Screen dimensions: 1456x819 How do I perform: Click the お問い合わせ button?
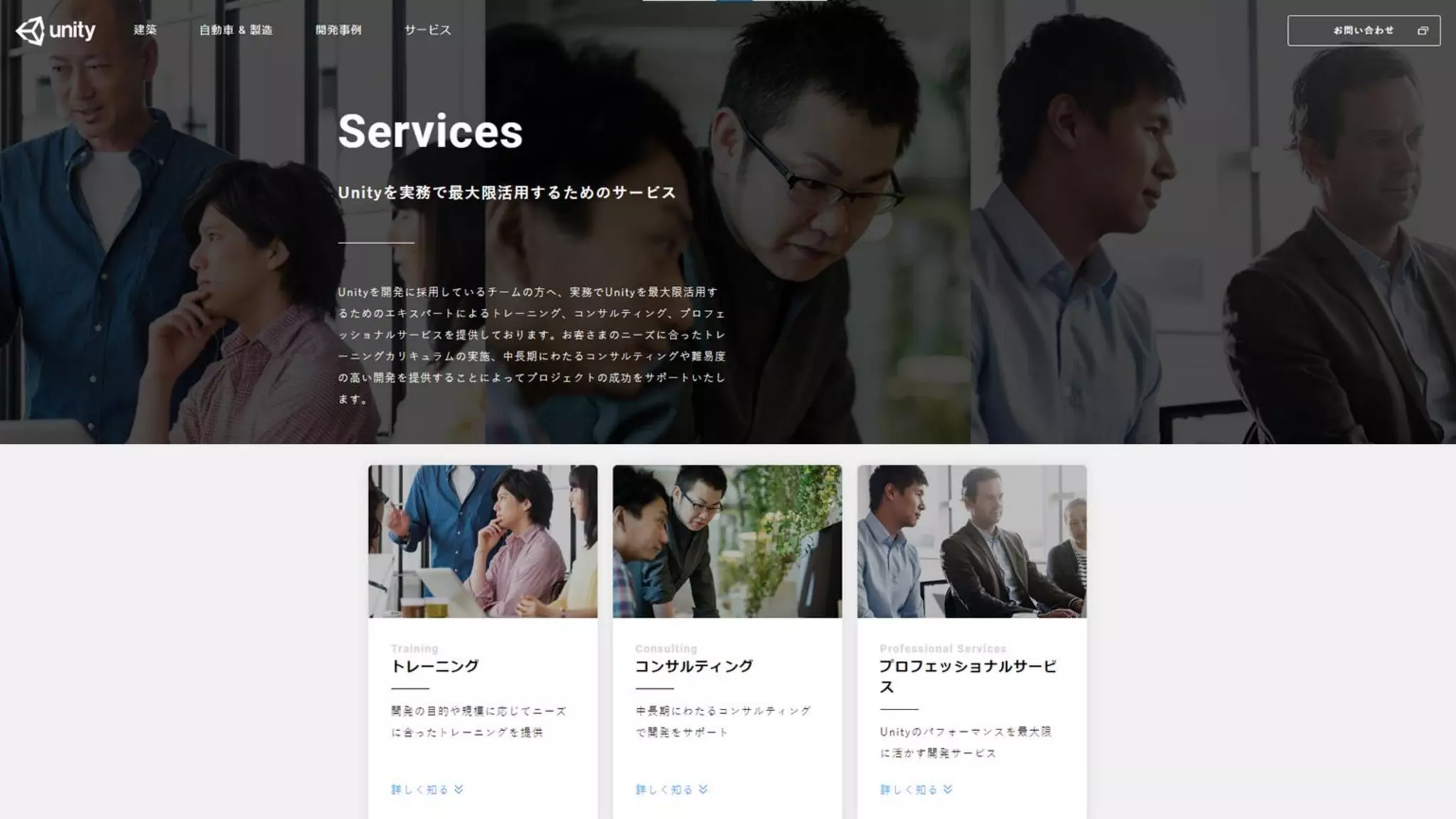[1364, 31]
